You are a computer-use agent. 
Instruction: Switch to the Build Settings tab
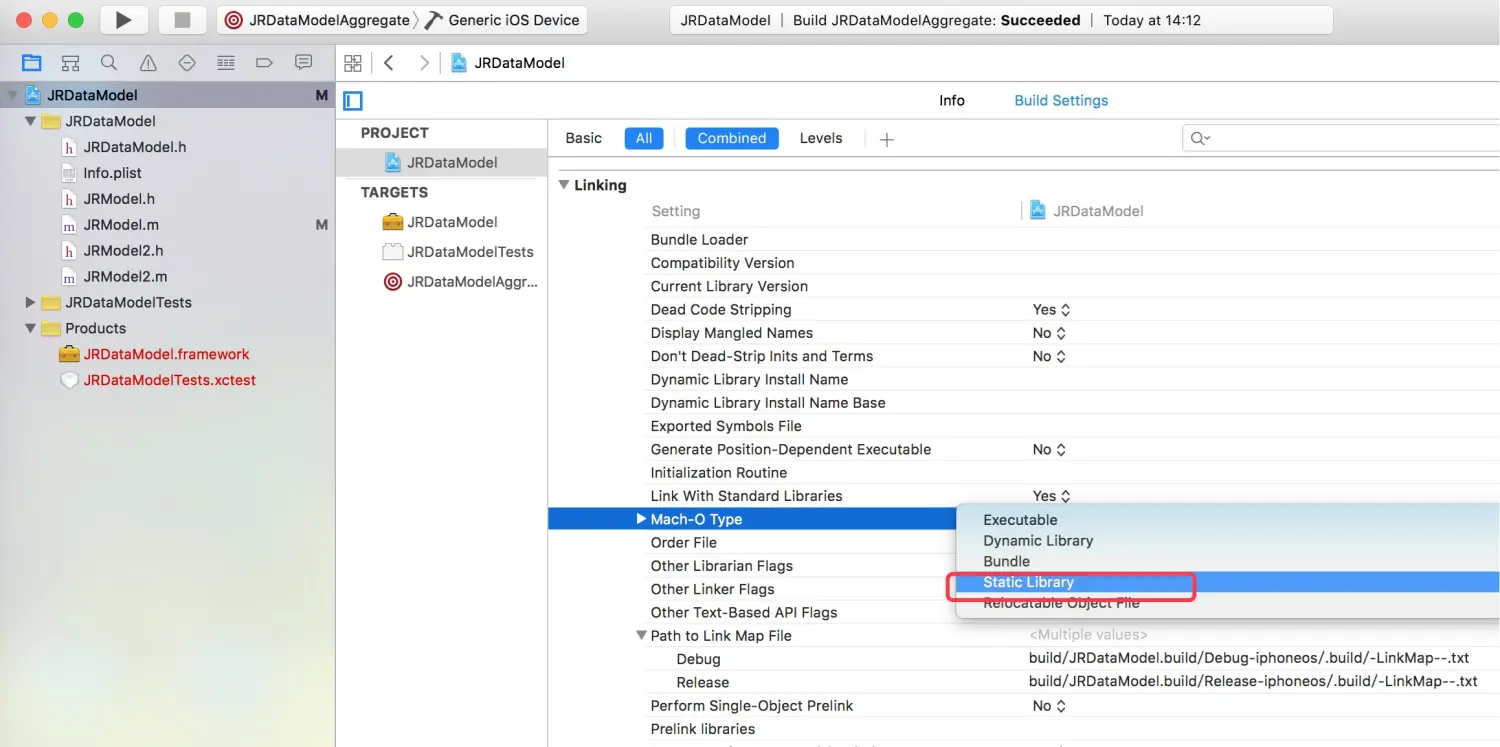tap(1061, 100)
